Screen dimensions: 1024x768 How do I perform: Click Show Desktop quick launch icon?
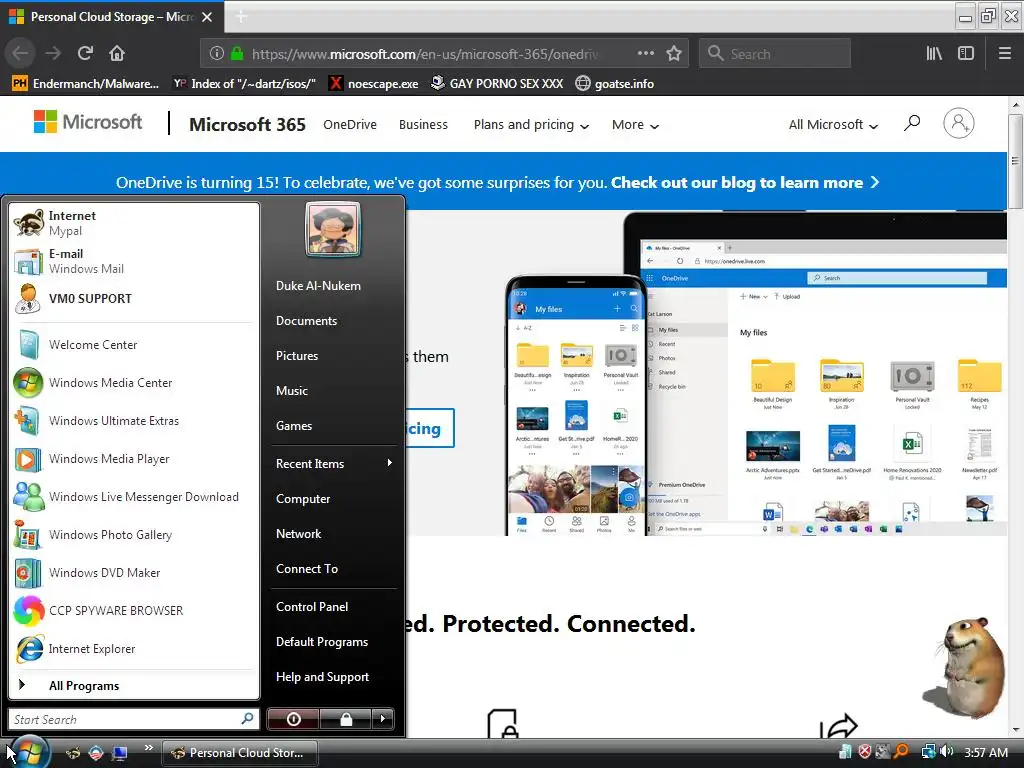pyautogui.click(x=120, y=753)
